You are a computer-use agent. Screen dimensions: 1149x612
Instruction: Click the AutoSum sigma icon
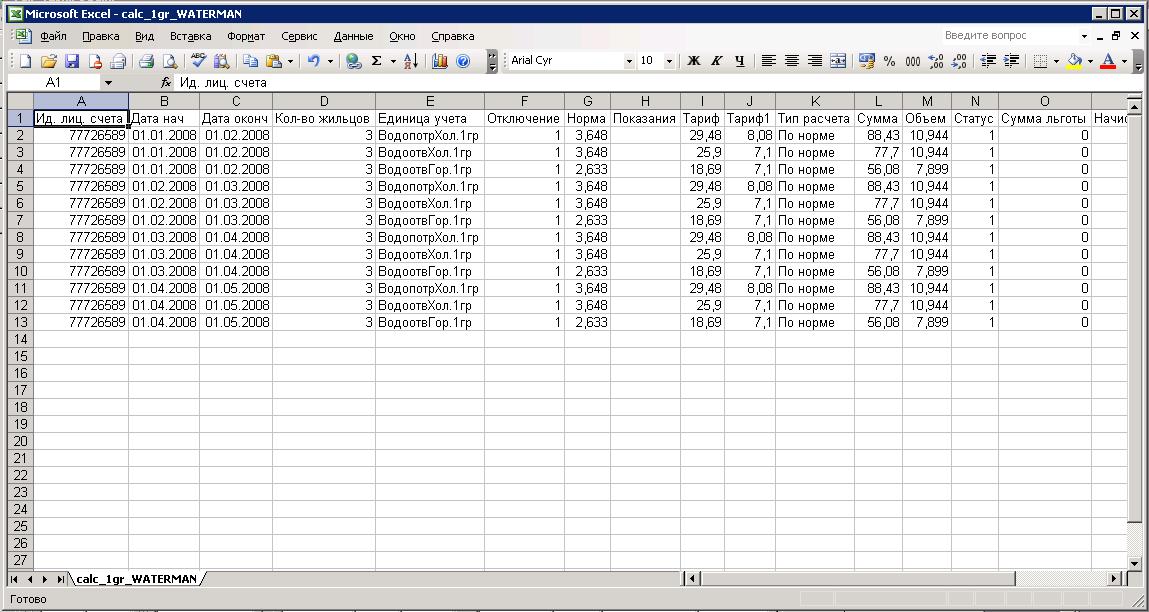(377, 61)
